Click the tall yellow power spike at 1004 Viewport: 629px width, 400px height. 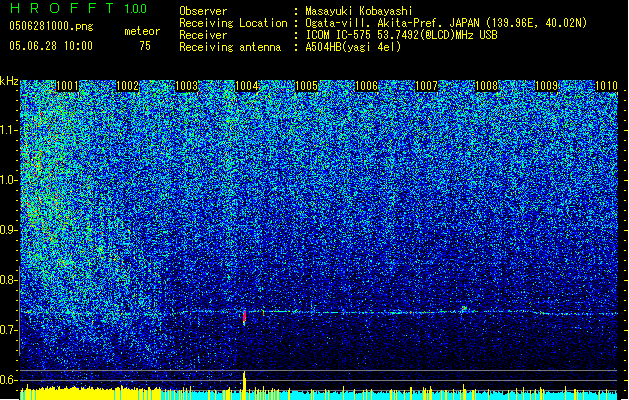pos(244,385)
